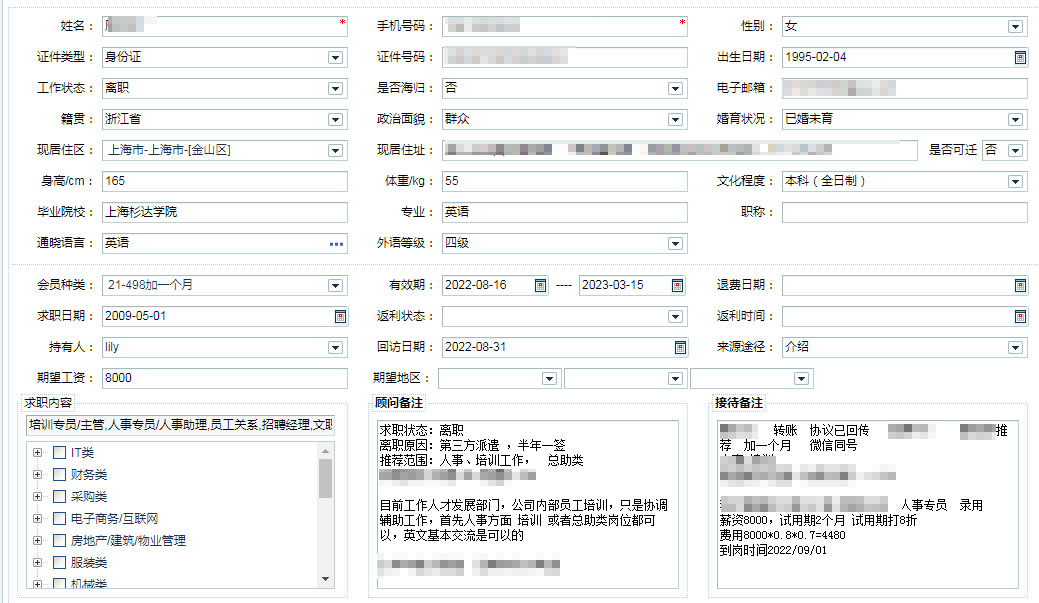Enable the 采购类 checkbox
Screen dimensions: 1039x603
(60, 496)
